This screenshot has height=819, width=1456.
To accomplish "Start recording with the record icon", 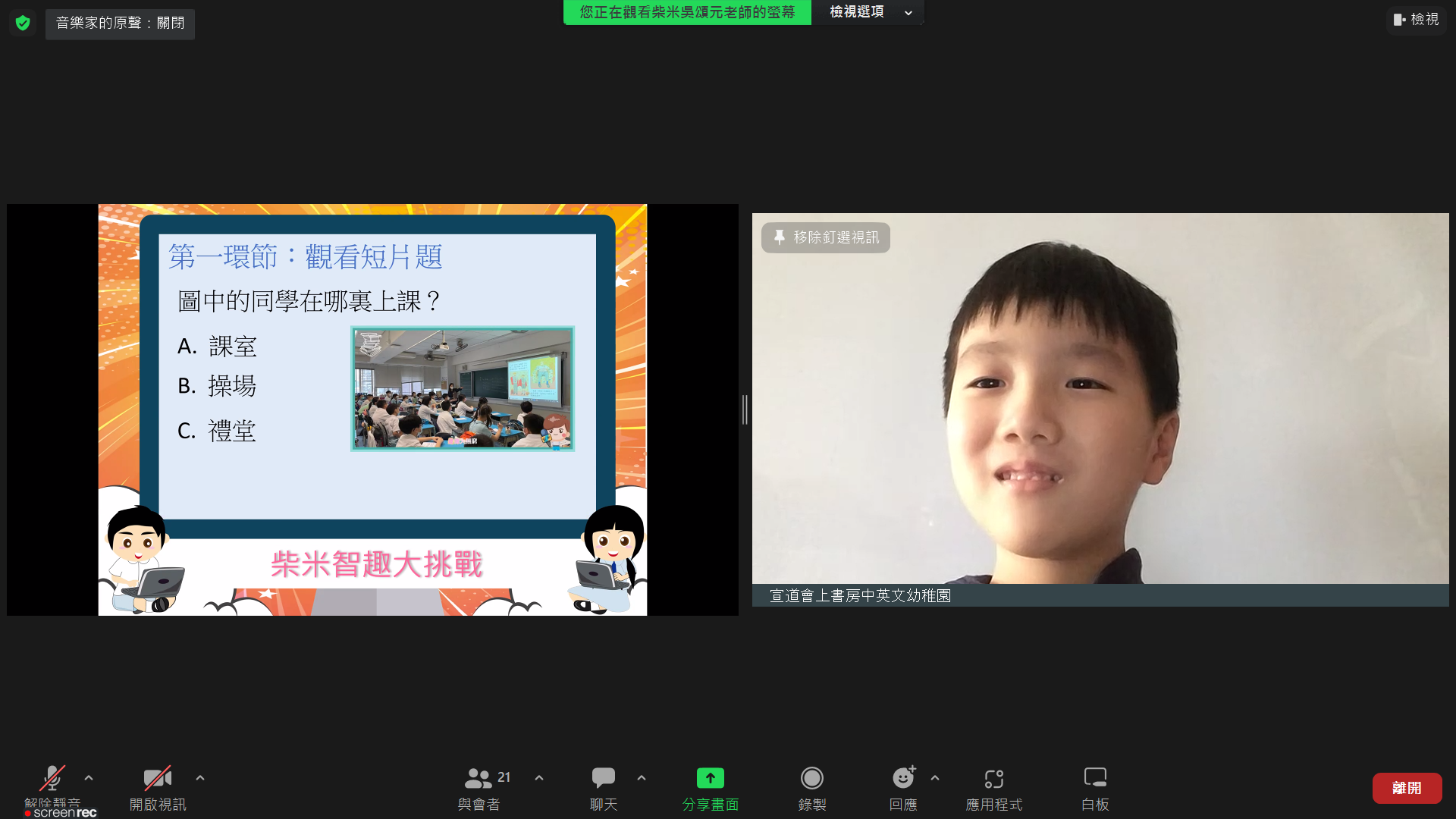I will (811, 779).
